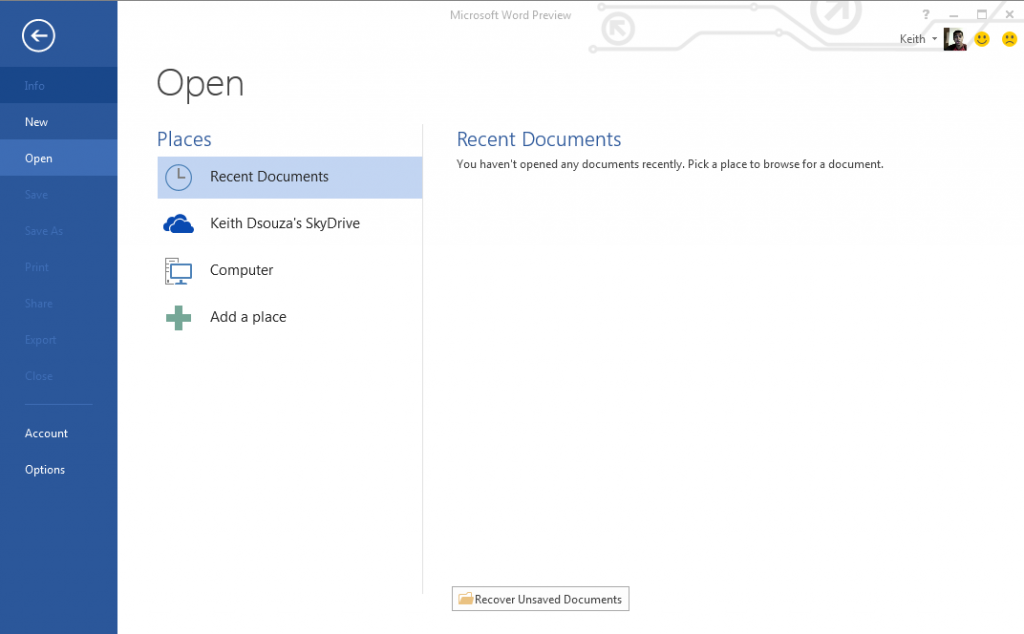Viewport: 1024px width, 634px height.
Task: Click the Keith user name
Action: pyautogui.click(x=912, y=39)
